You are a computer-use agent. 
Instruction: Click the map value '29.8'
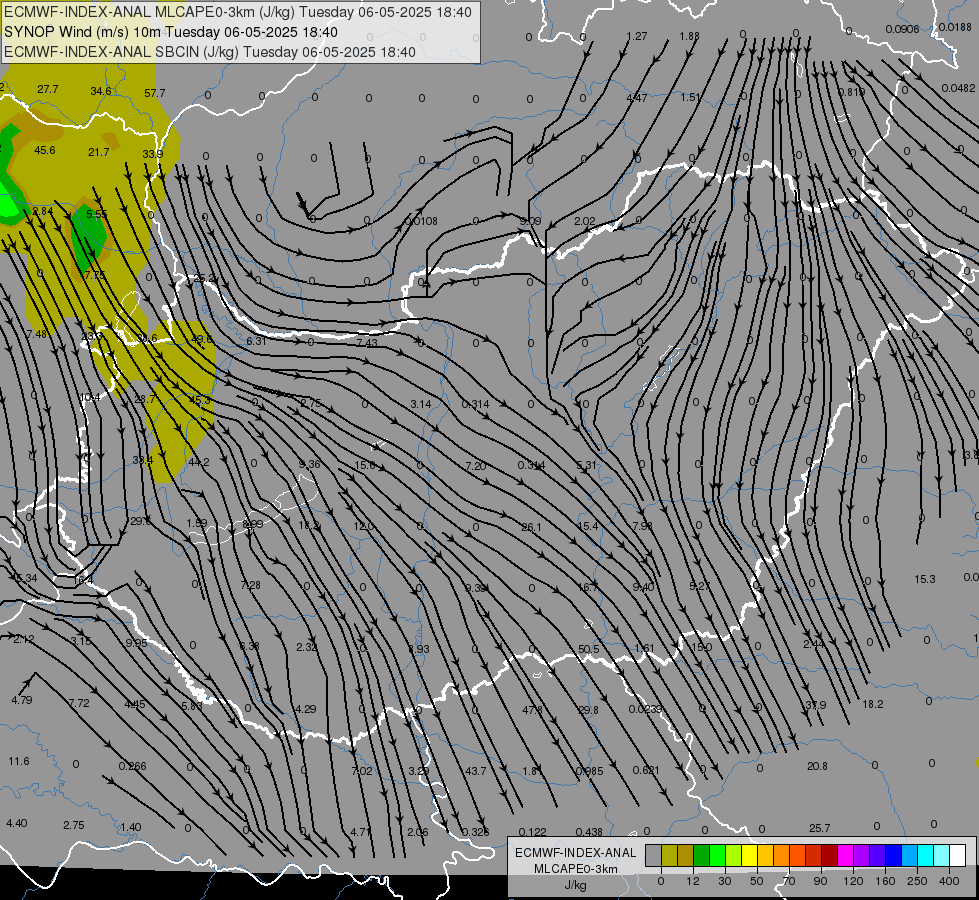(x=588, y=710)
